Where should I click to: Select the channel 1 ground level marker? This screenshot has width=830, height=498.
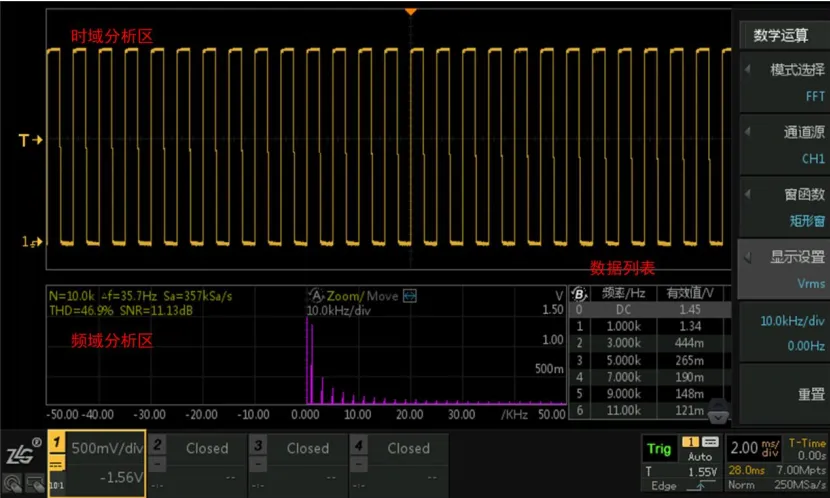point(32,242)
